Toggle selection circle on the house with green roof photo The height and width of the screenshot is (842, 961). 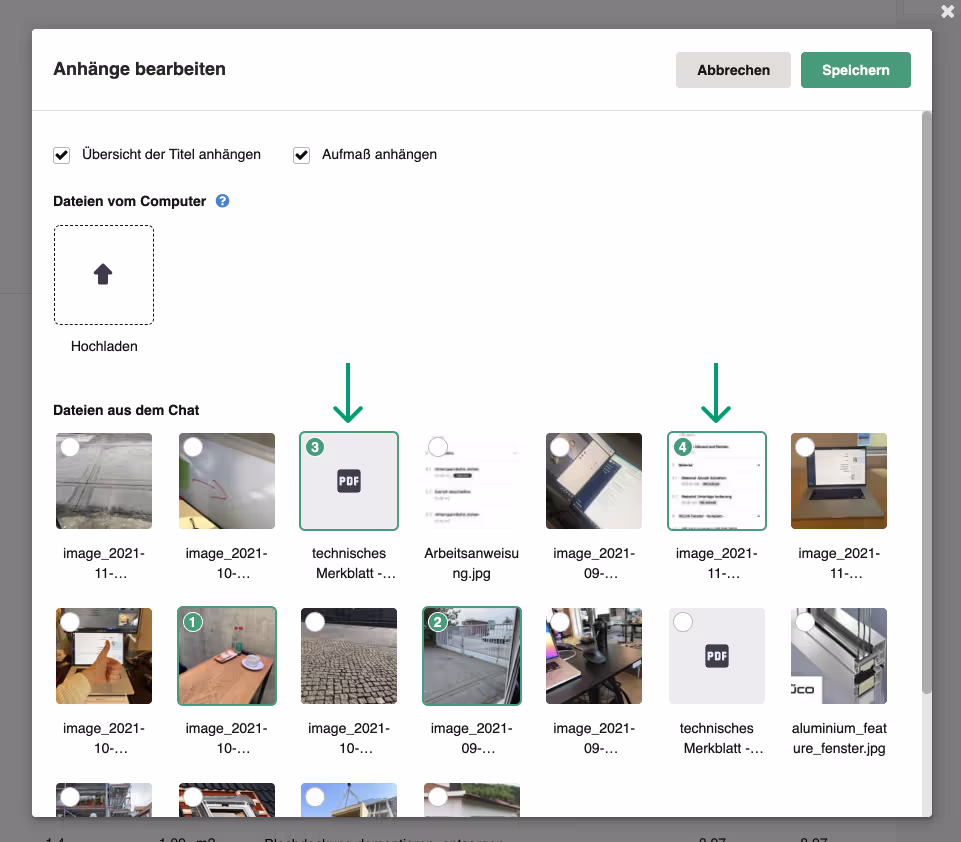point(438,797)
